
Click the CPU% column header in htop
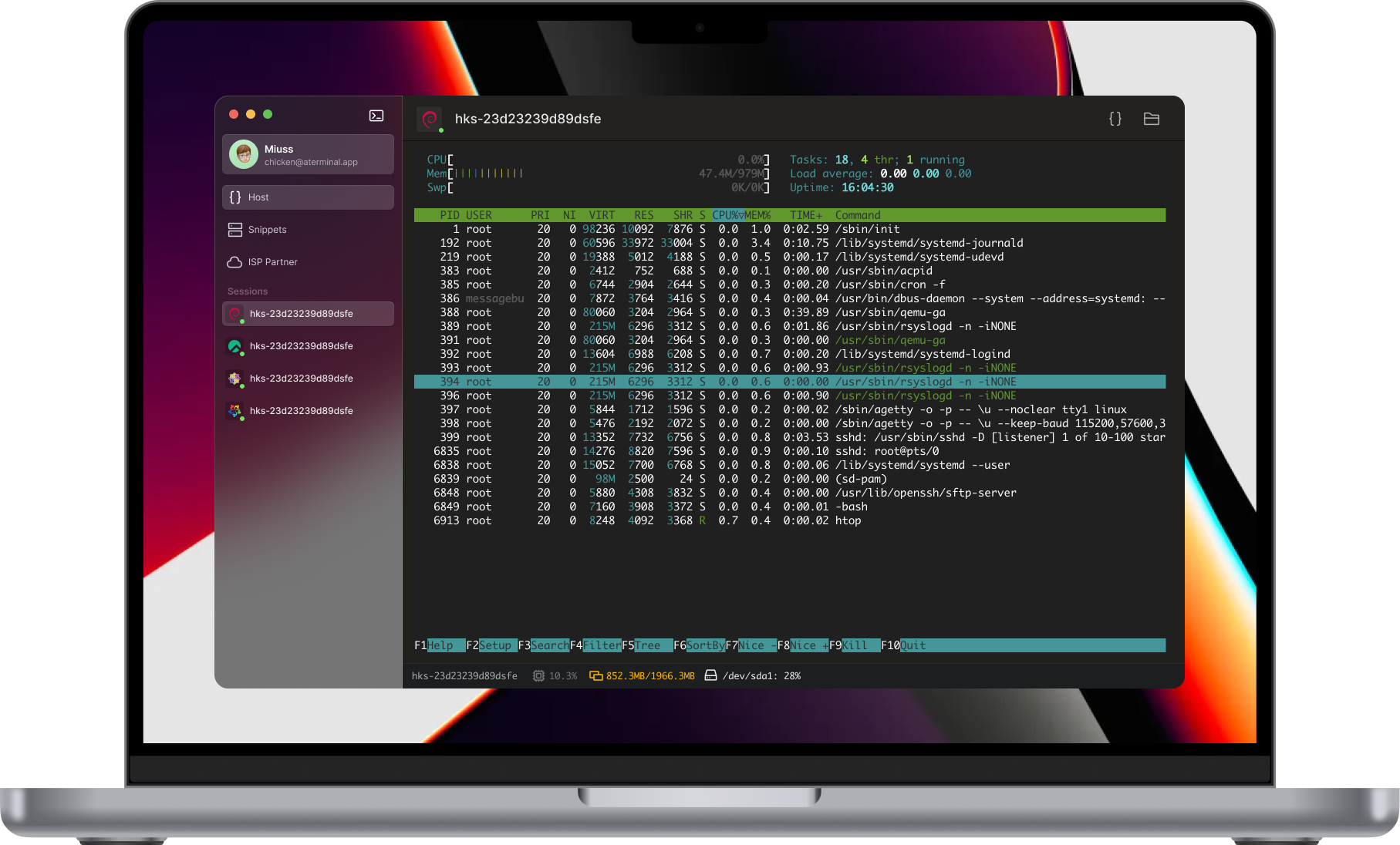[727, 215]
